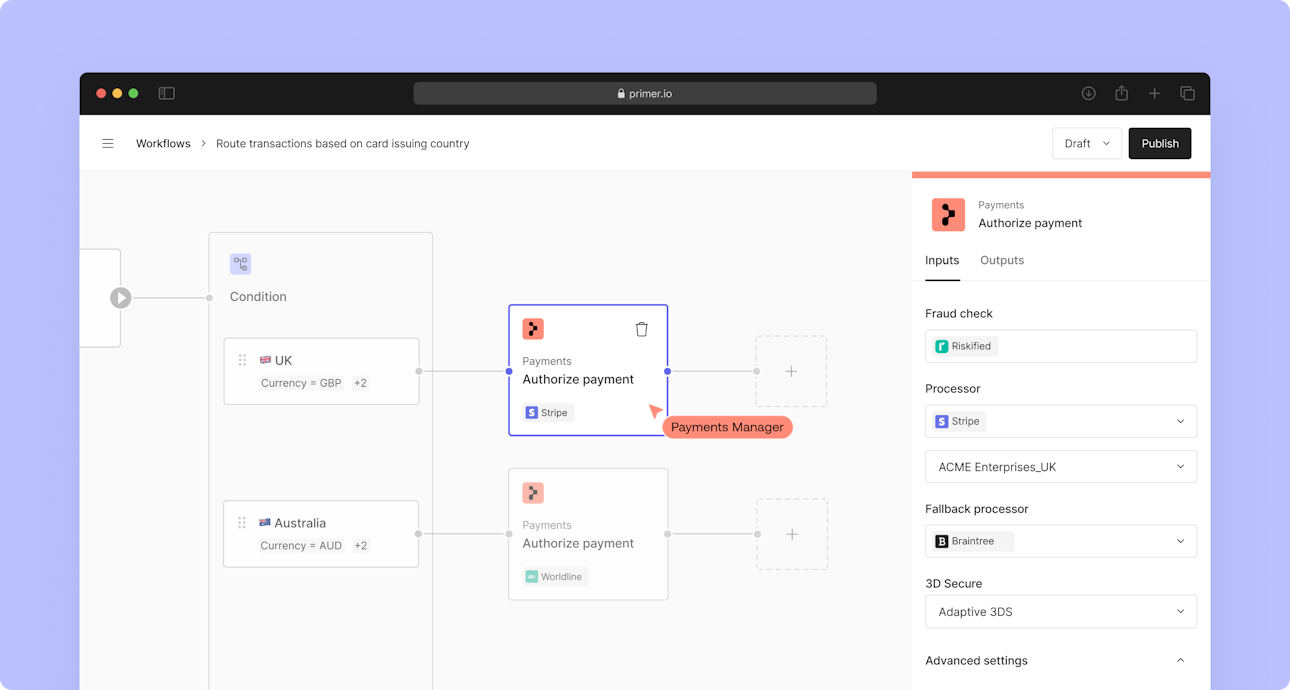1290x690 pixels.
Task: Click the +2 badge on Australia condition
Action: pos(360,546)
